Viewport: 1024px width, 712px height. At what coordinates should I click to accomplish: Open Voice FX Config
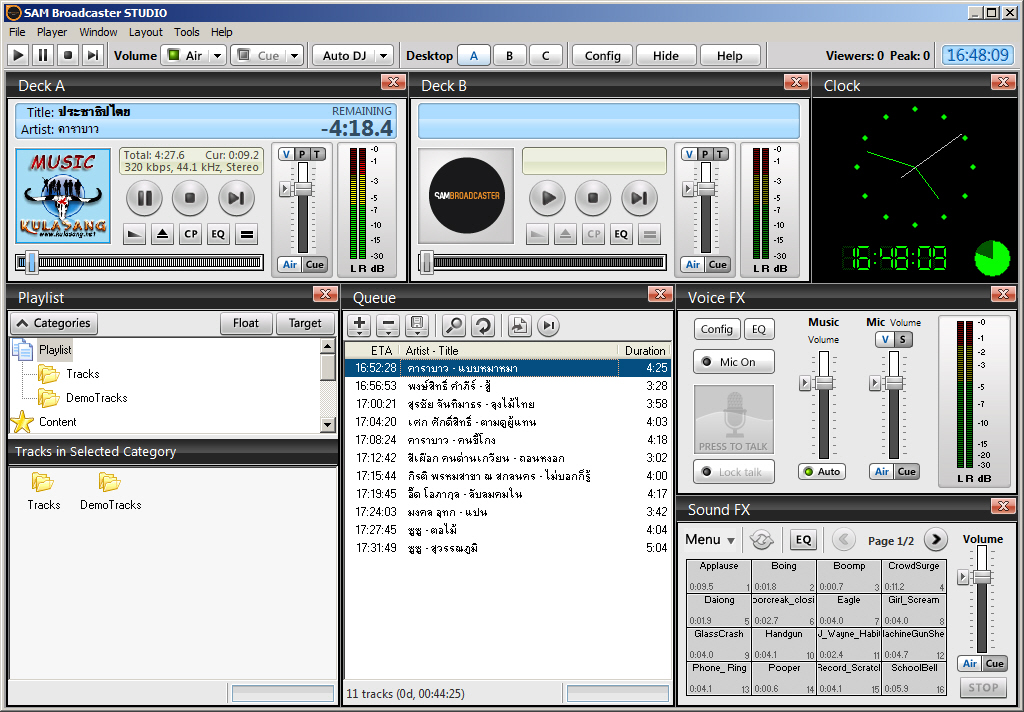pos(716,329)
